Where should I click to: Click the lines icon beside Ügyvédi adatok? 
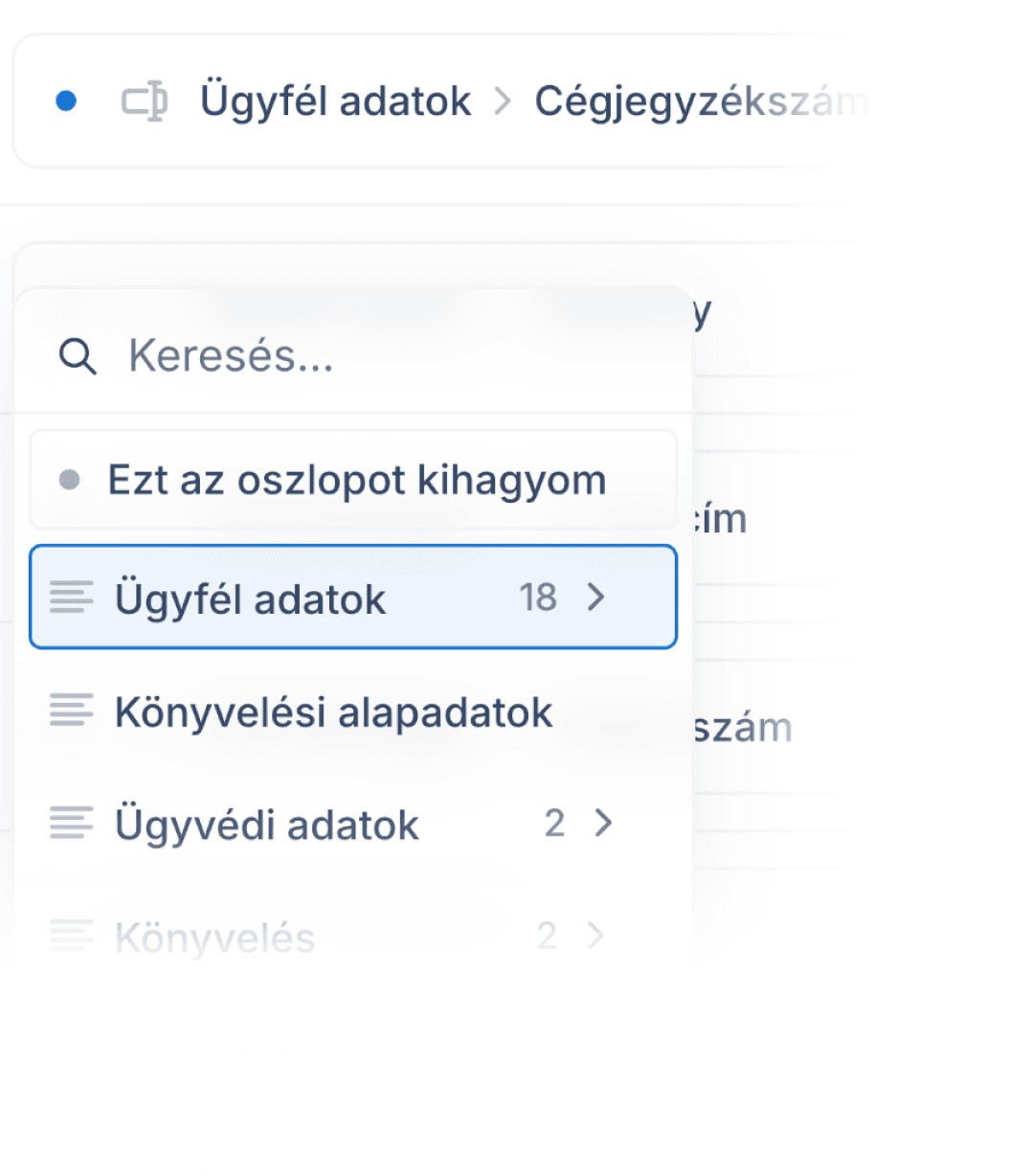(x=72, y=824)
